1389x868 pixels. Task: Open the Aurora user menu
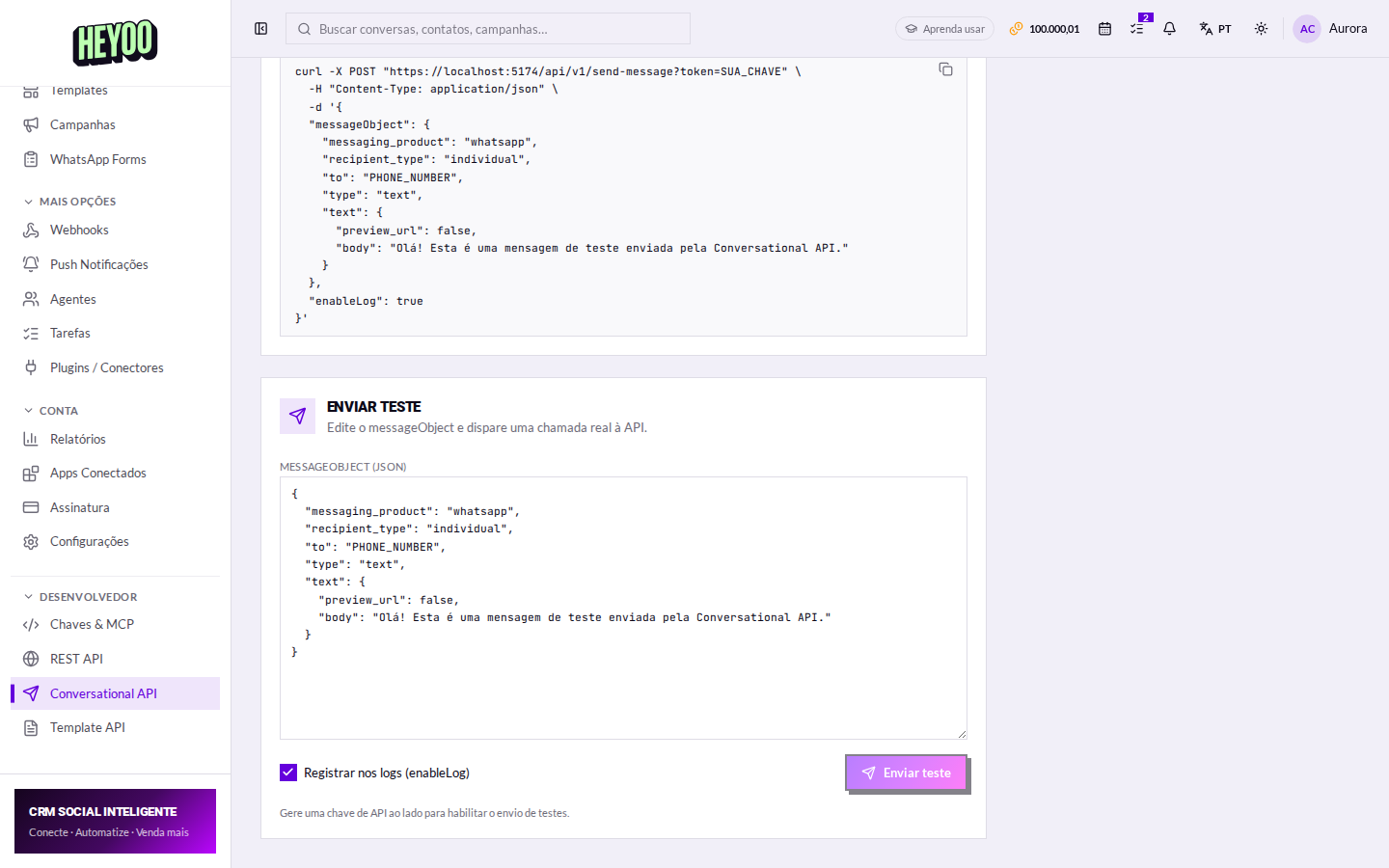pyautogui.click(x=1331, y=29)
